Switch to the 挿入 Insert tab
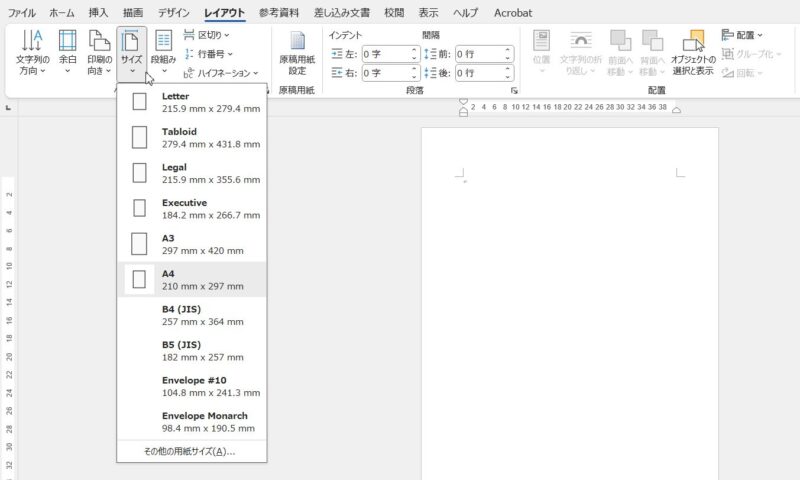Image resolution: width=800 pixels, height=480 pixels. point(98,13)
